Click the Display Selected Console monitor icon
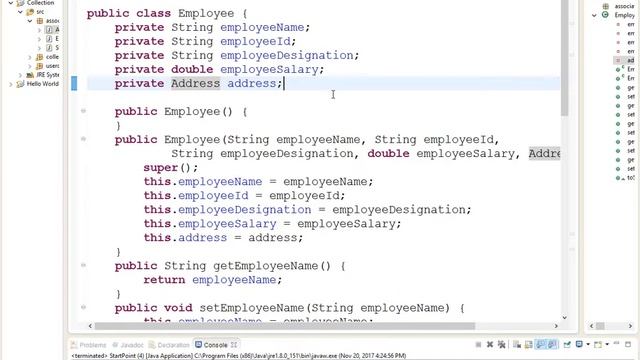The height and width of the screenshot is (360, 640). tap(579, 344)
